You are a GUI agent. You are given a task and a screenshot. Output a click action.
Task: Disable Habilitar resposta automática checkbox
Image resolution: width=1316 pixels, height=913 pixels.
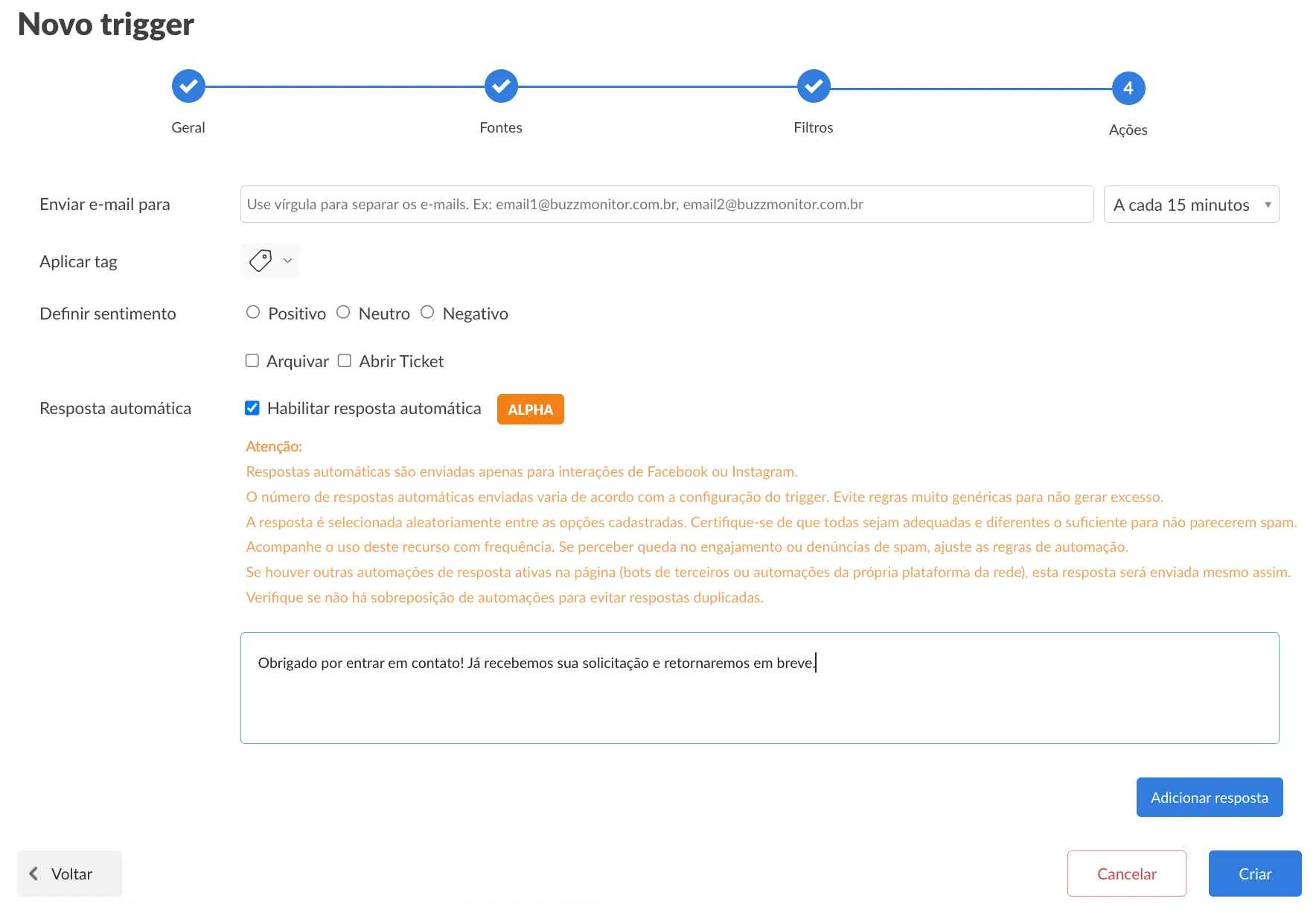[252, 408]
